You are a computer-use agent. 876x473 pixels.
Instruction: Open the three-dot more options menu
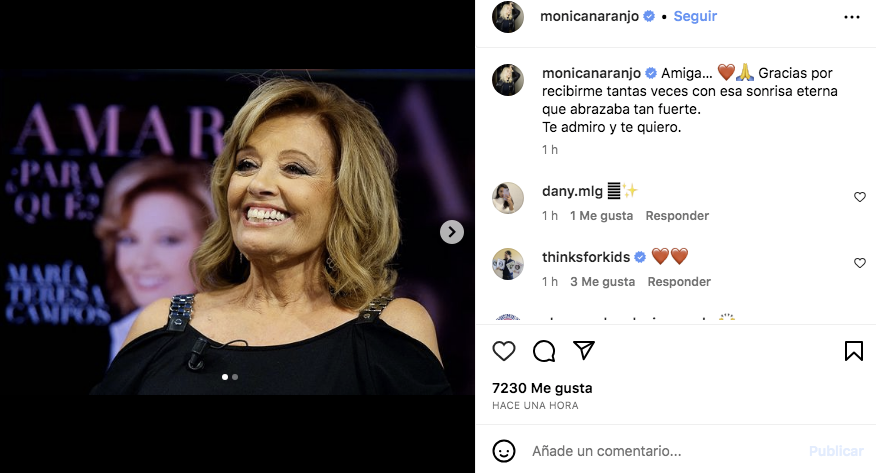[x=852, y=17]
